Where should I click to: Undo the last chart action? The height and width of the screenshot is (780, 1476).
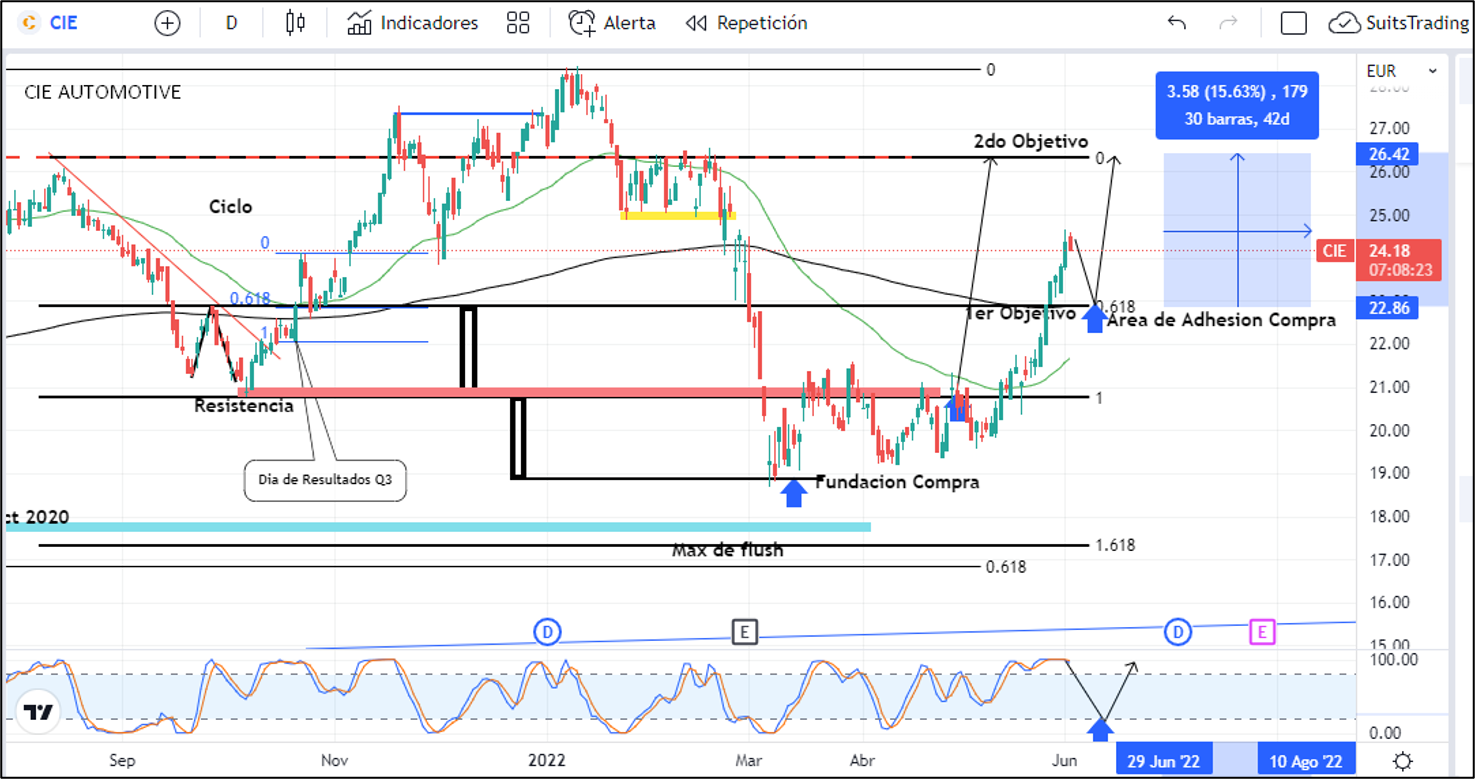point(1177,23)
